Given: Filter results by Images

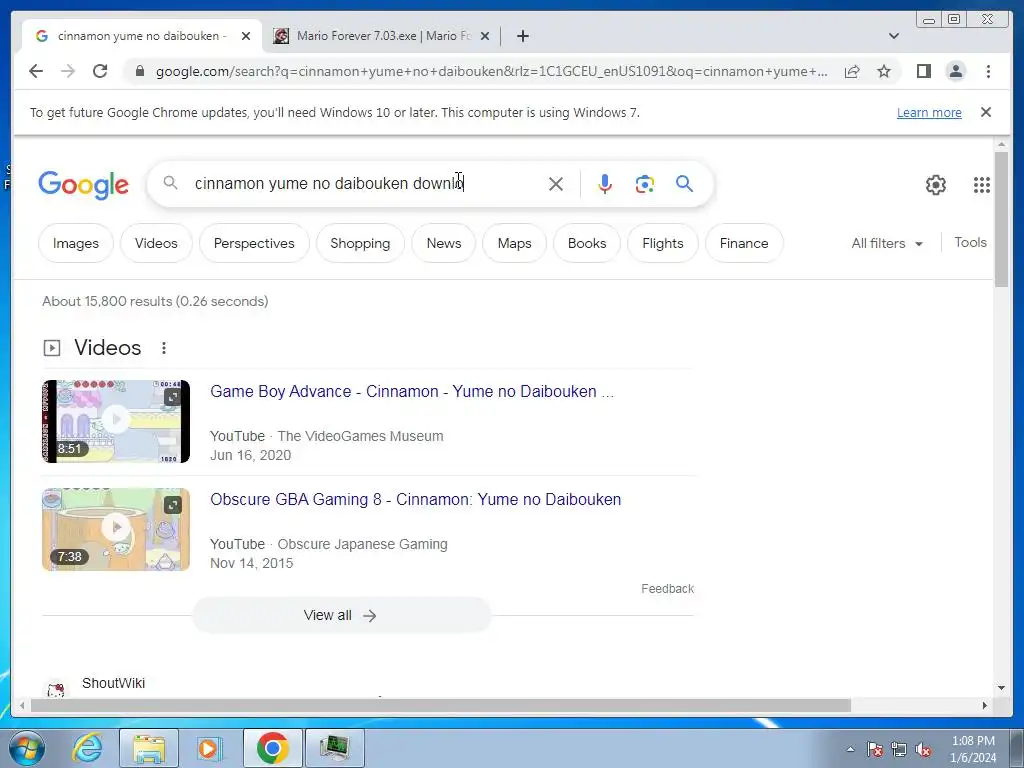Looking at the screenshot, I should pyautogui.click(x=76, y=243).
